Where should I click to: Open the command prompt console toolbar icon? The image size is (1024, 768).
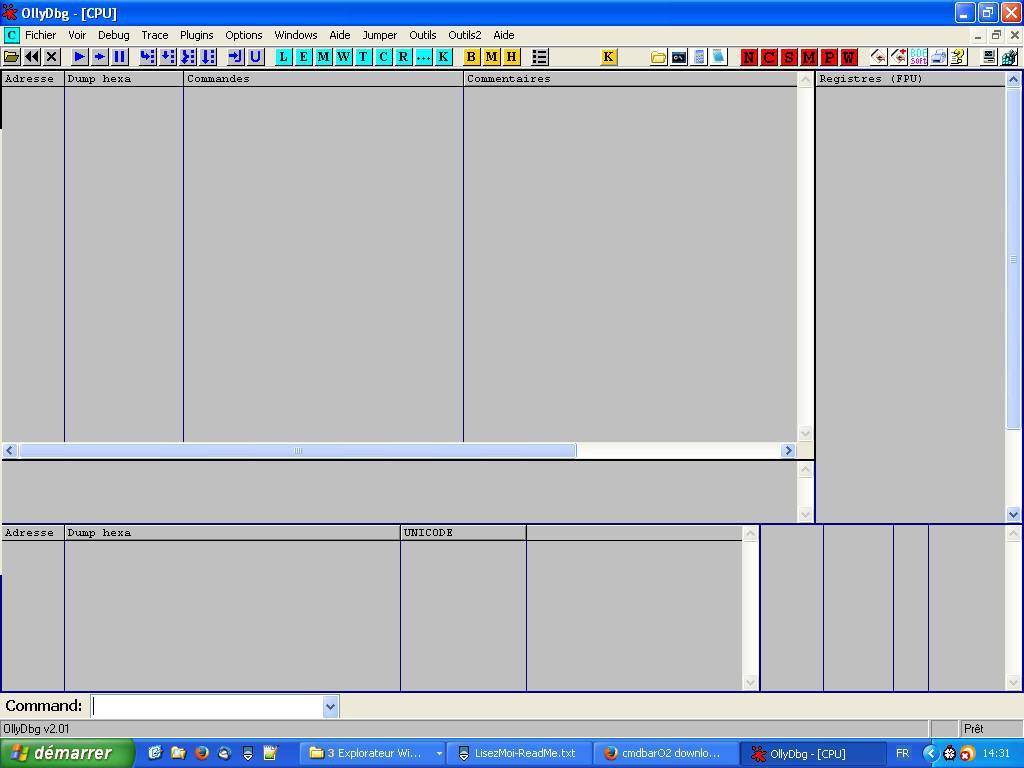[679, 57]
